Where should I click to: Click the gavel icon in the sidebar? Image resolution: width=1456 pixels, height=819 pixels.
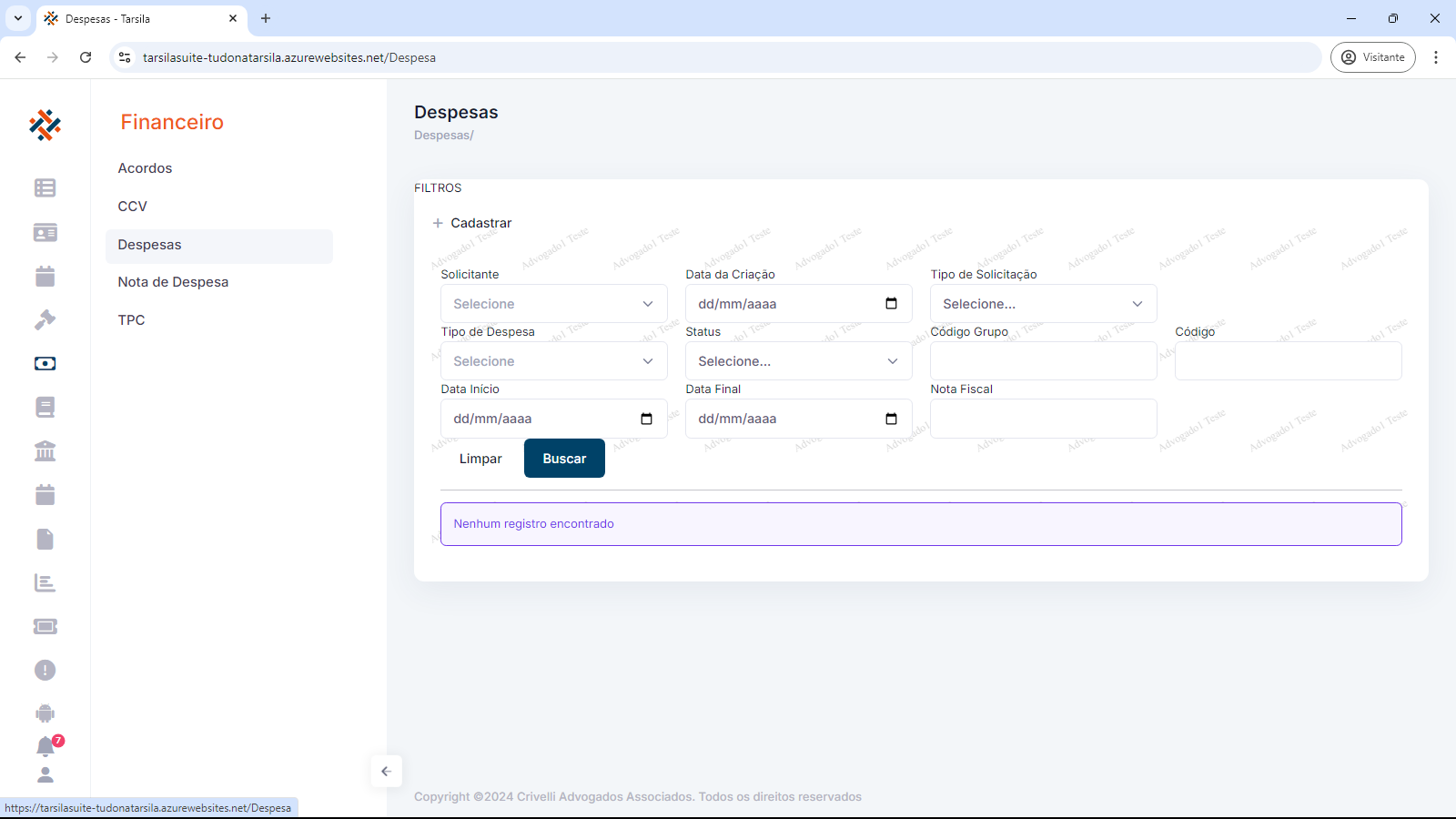point(45,319)
